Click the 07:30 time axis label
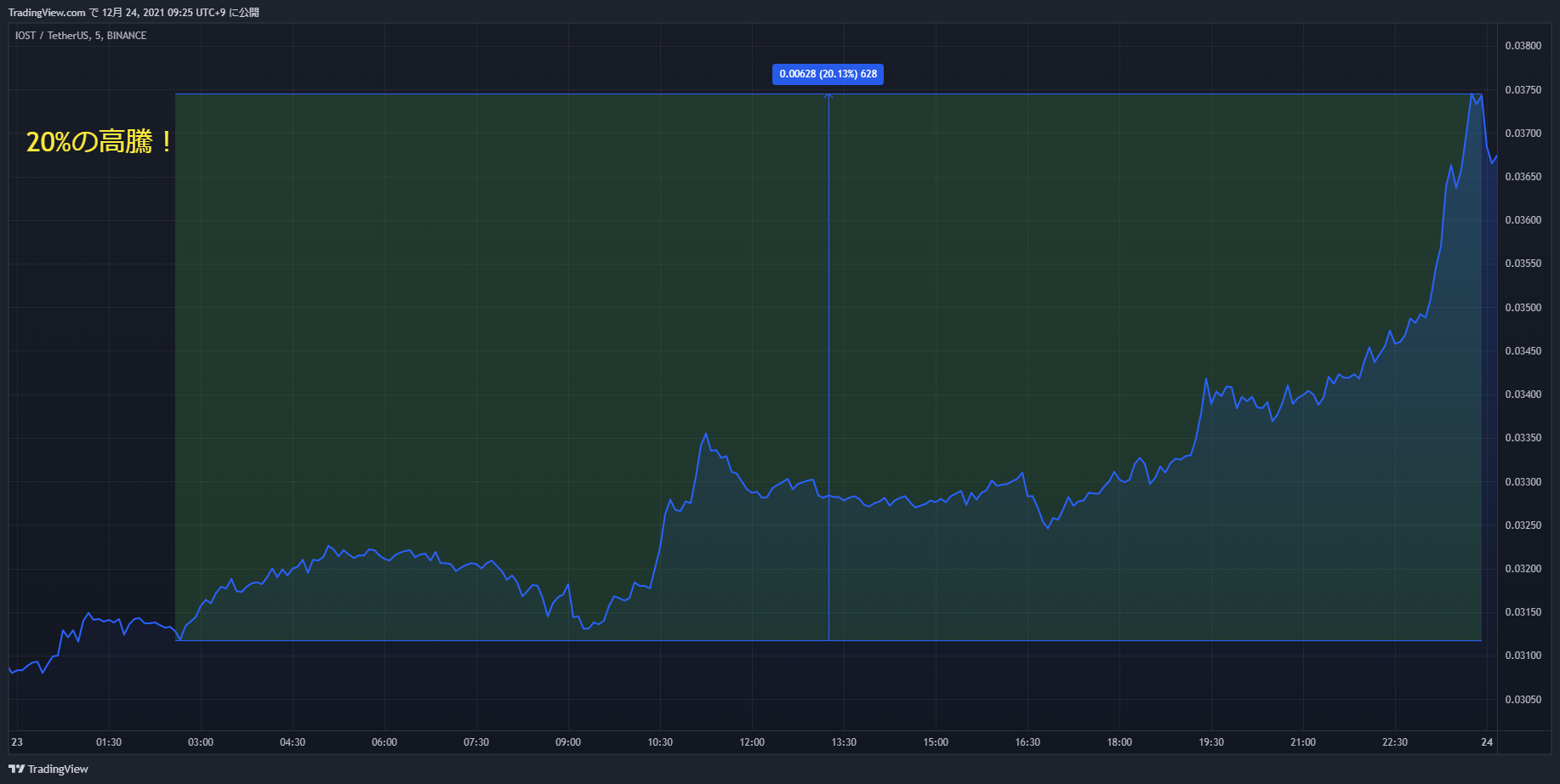Screen dimensions: 1560x784 [x=476, y=742]
